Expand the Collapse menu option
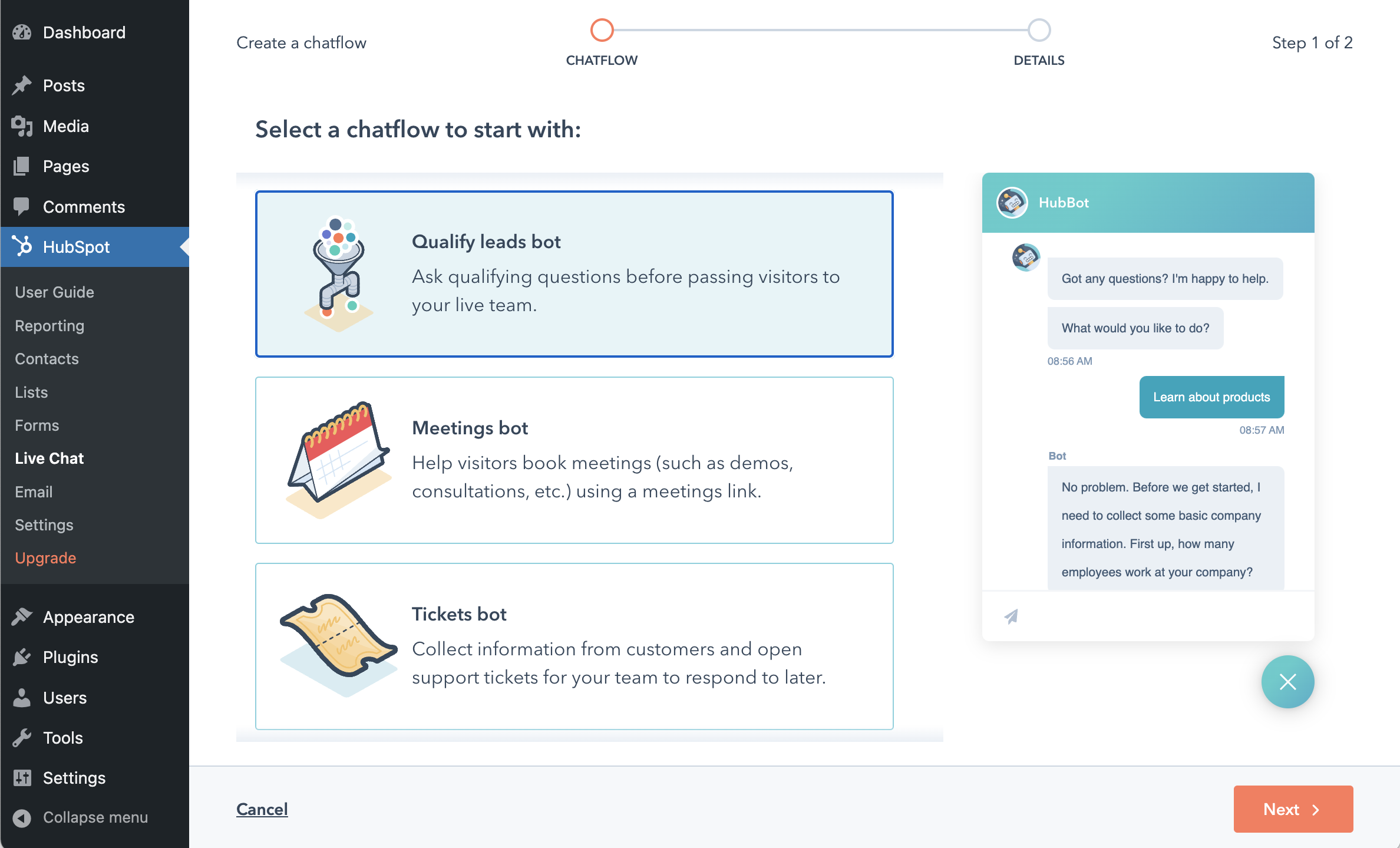 94,816
